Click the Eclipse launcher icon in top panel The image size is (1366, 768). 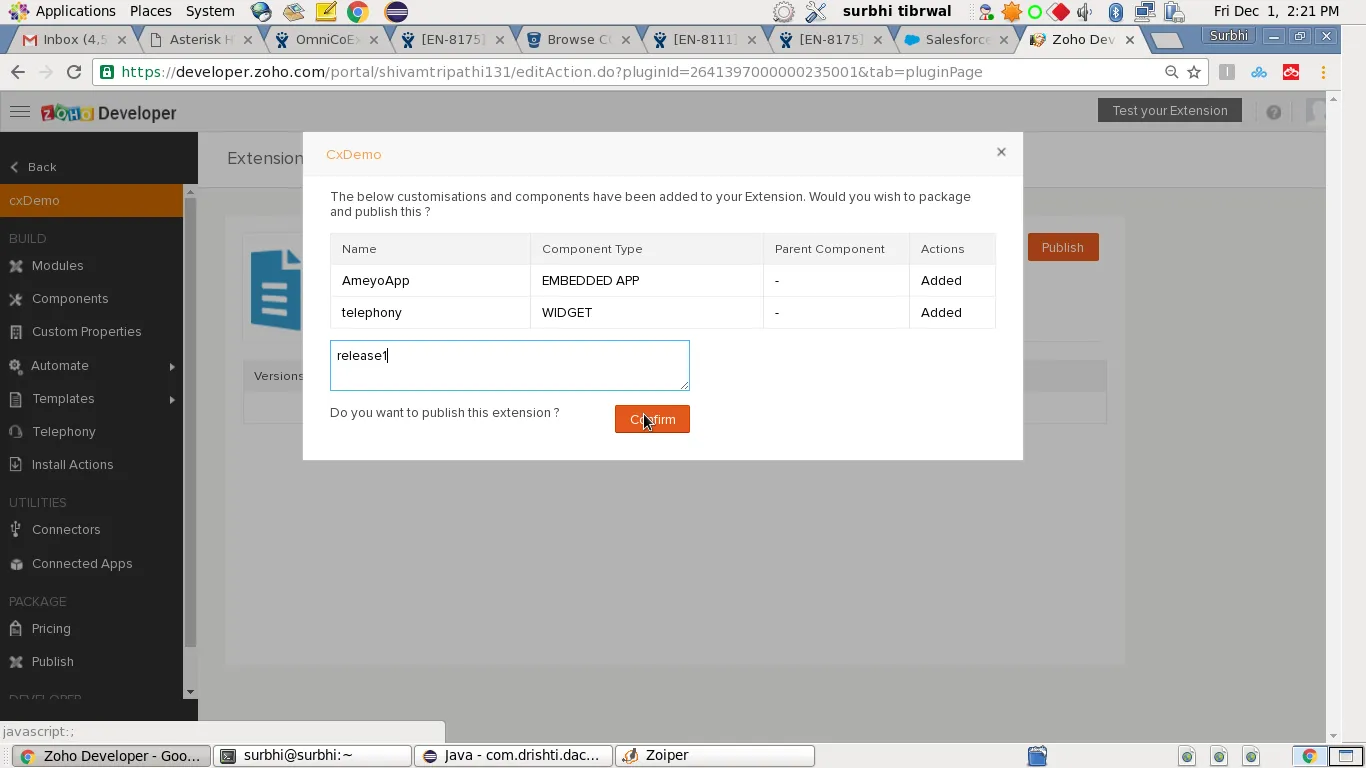[396, 12]
